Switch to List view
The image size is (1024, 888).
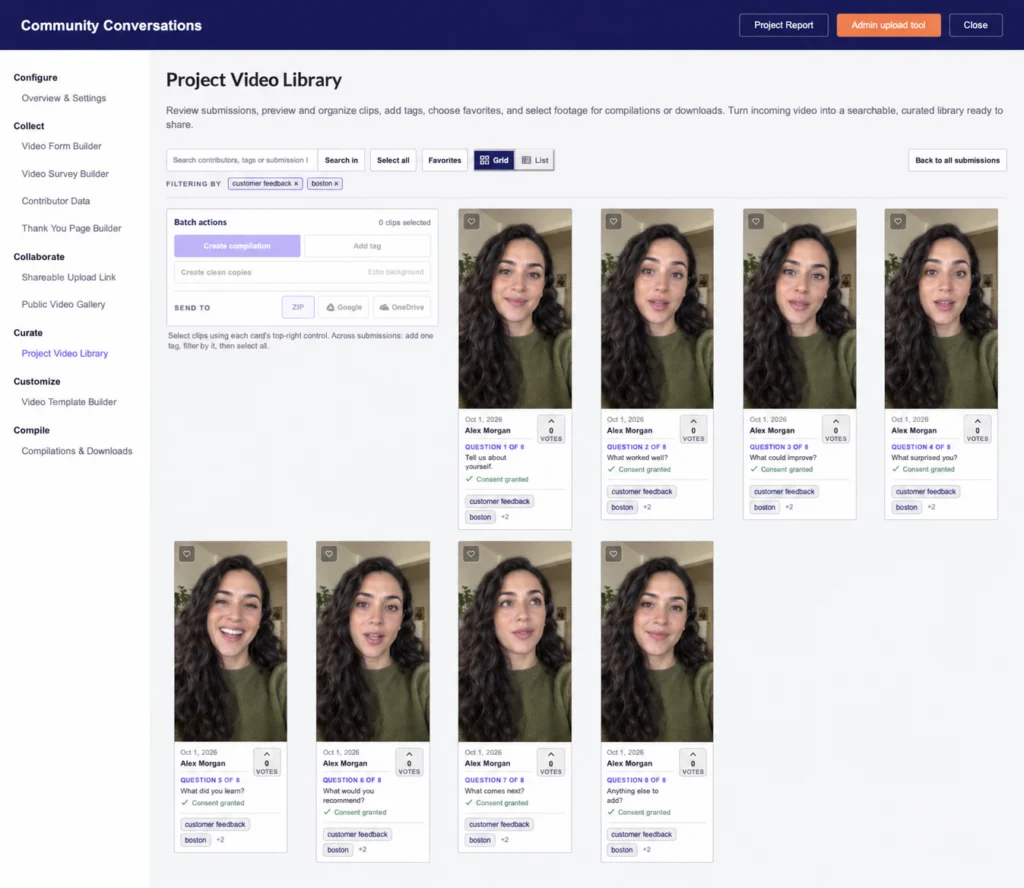[535, 160]
